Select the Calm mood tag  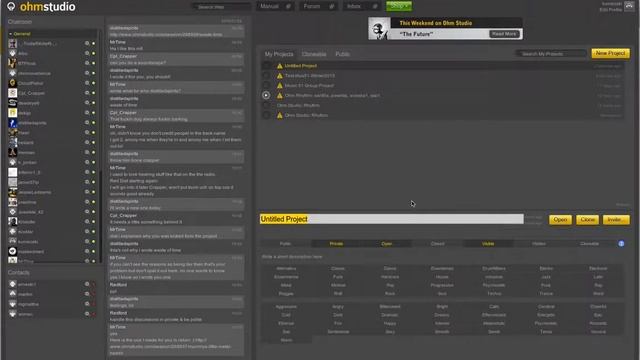coord(494,307)
